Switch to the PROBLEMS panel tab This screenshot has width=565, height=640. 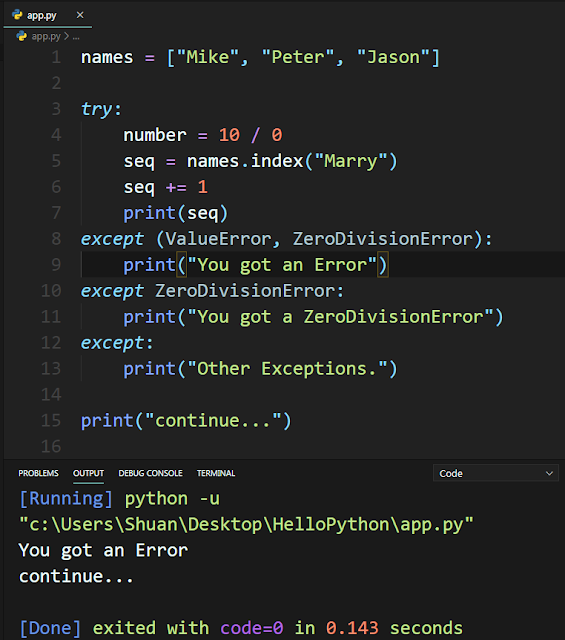38,473
